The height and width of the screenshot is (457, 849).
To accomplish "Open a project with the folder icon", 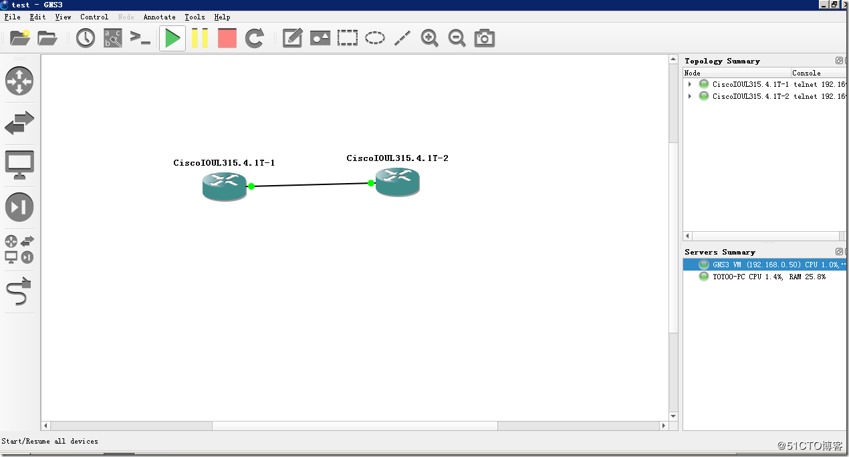I will (x=47, y=38).
